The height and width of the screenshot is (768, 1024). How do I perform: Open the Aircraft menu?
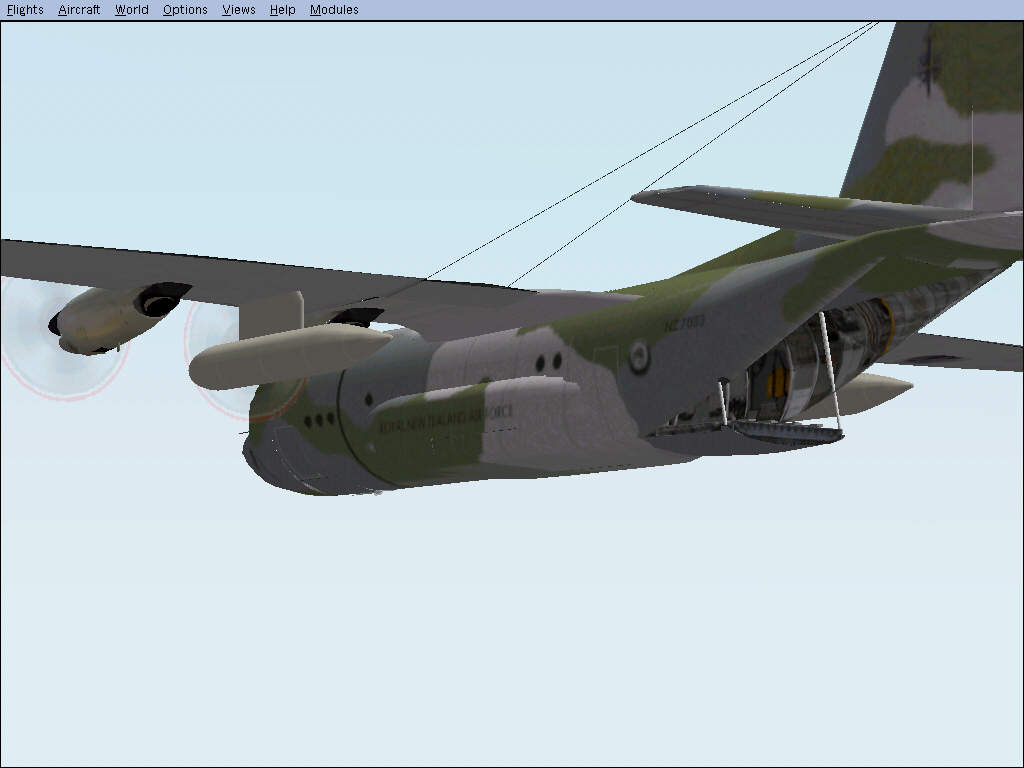coord(79,10)
